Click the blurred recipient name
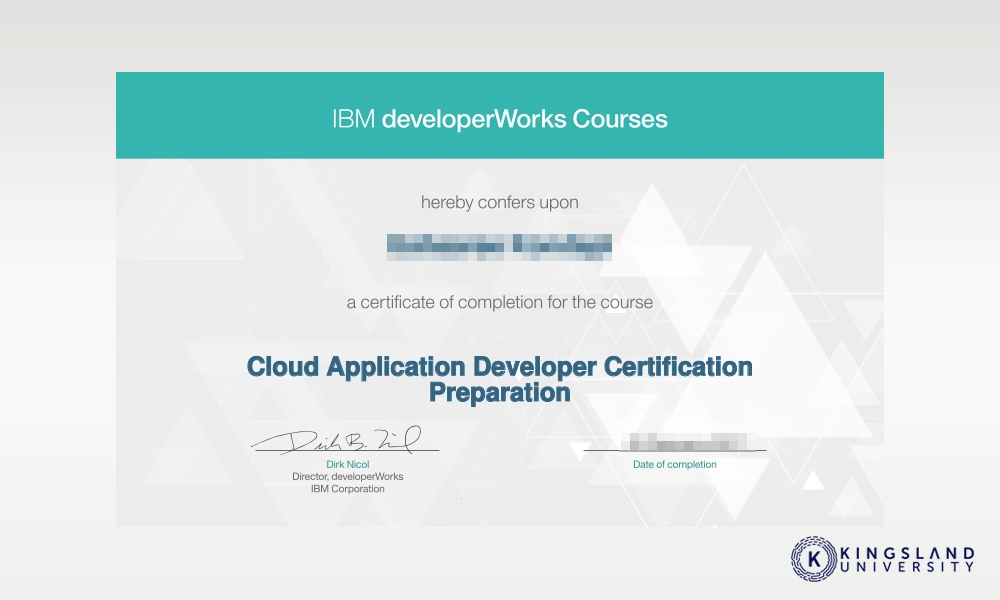 tap(499, 247)
